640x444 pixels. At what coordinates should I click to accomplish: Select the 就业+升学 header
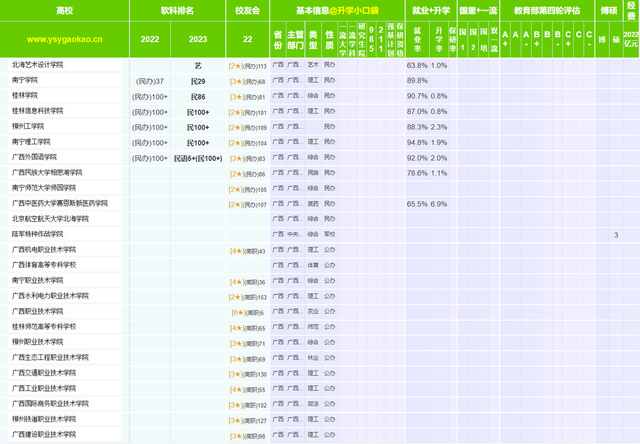click(x=431, y=11)
